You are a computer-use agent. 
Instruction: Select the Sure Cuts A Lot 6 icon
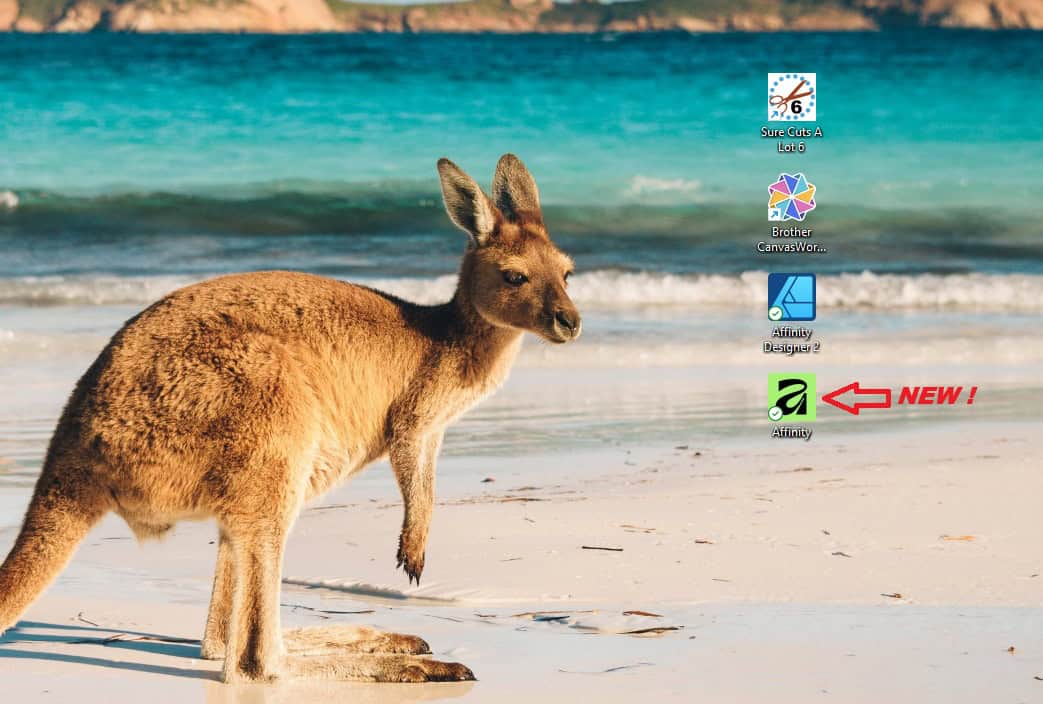point(792,97)
